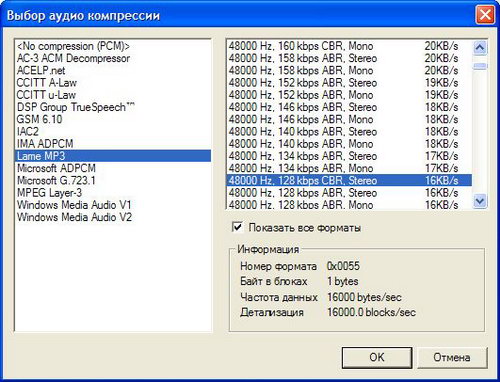Screen dimensions: 500x382
Task: Pick 48000 Hz 134 kbps ABR Stereo
Action: (x=349, y=156)
